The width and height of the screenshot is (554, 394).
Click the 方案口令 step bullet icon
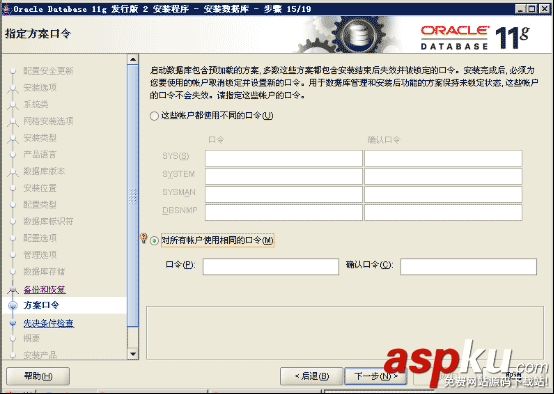tap(13, 306)
